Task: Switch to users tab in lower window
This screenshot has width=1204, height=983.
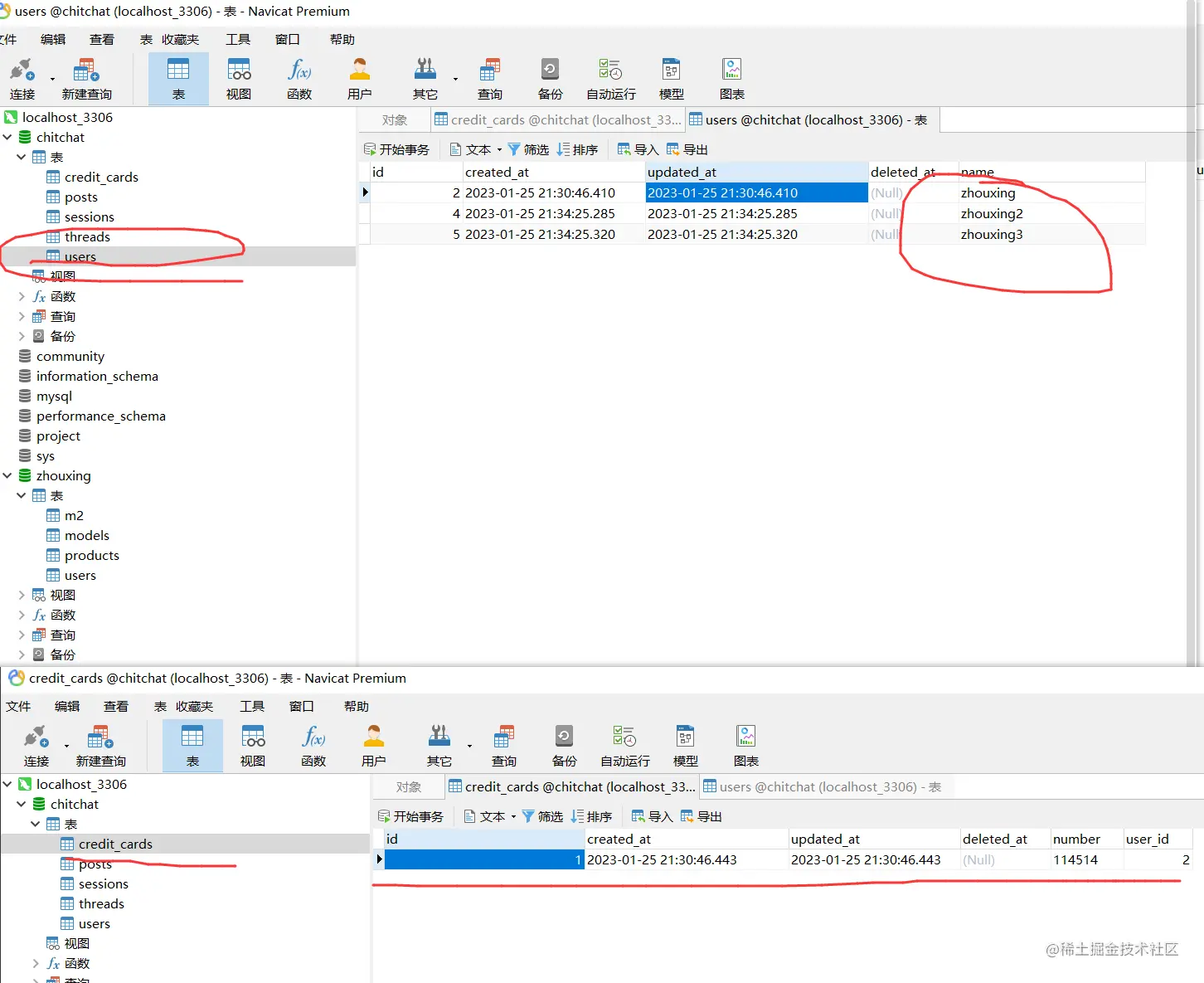Action: tap(823, 786)
